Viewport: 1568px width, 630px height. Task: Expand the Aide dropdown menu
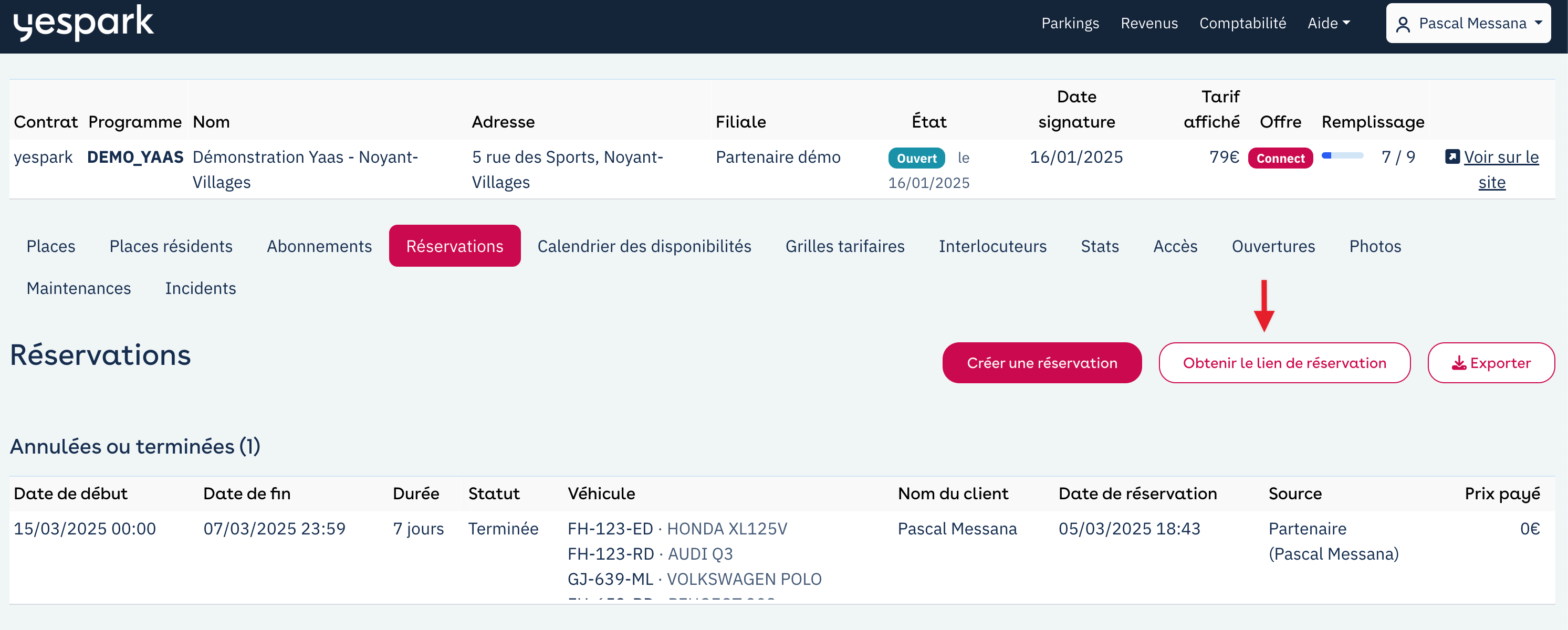[1328, 23]
